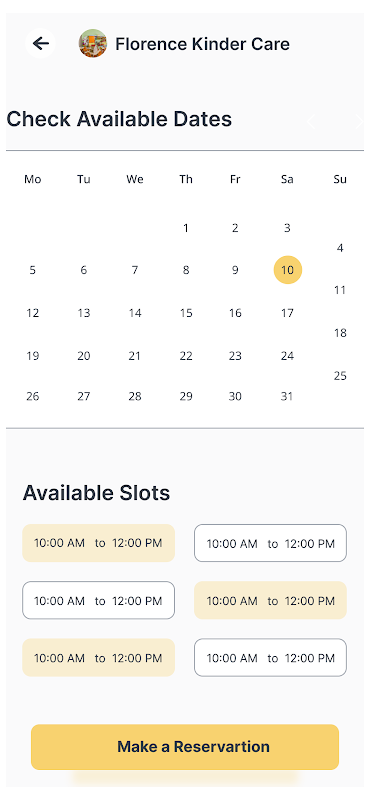Select the highlighted date 10
The width and height of the screenshot is (370, 800).
[288, 270]
